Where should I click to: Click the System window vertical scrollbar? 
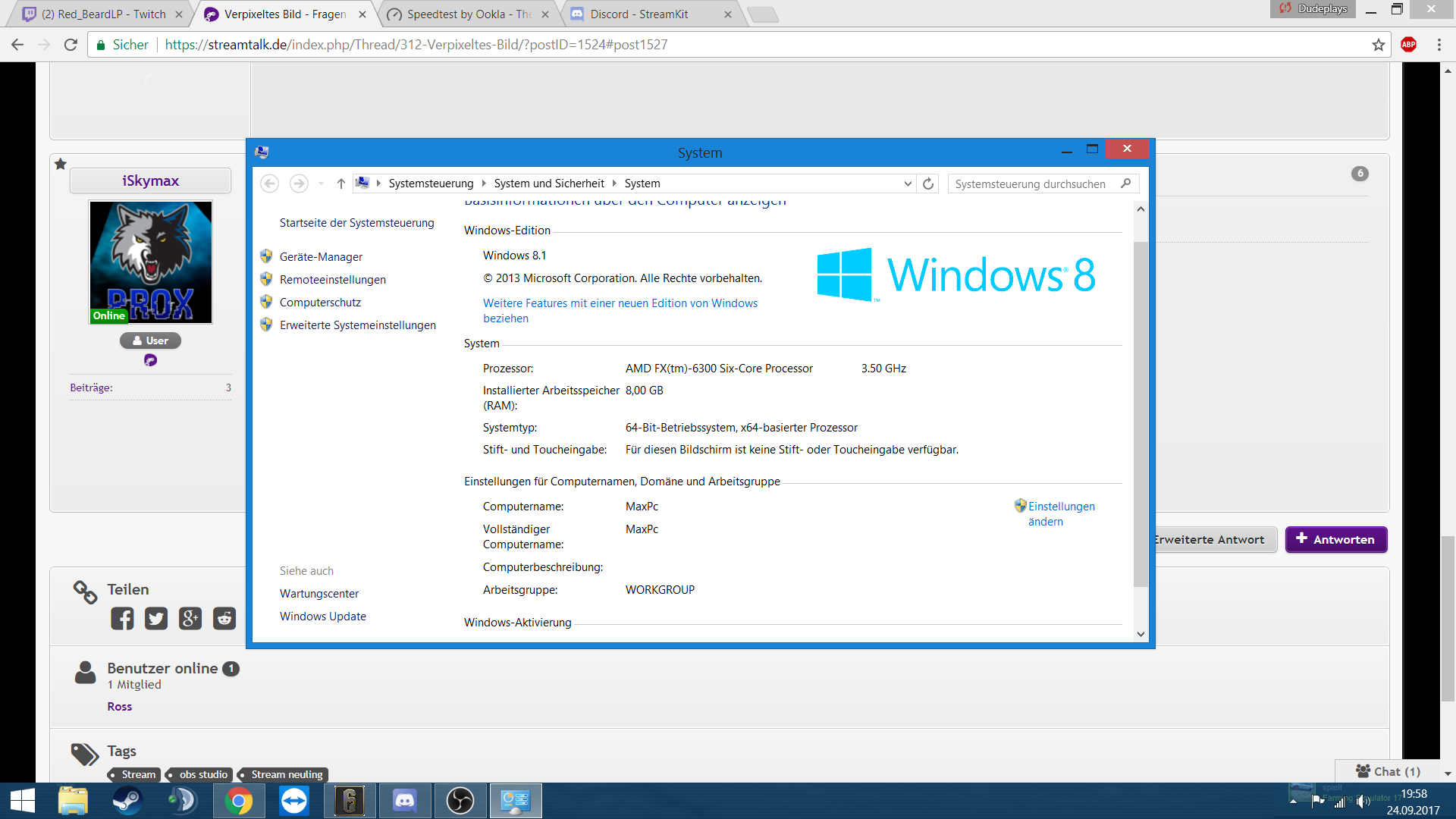[x=1141, y=413]
